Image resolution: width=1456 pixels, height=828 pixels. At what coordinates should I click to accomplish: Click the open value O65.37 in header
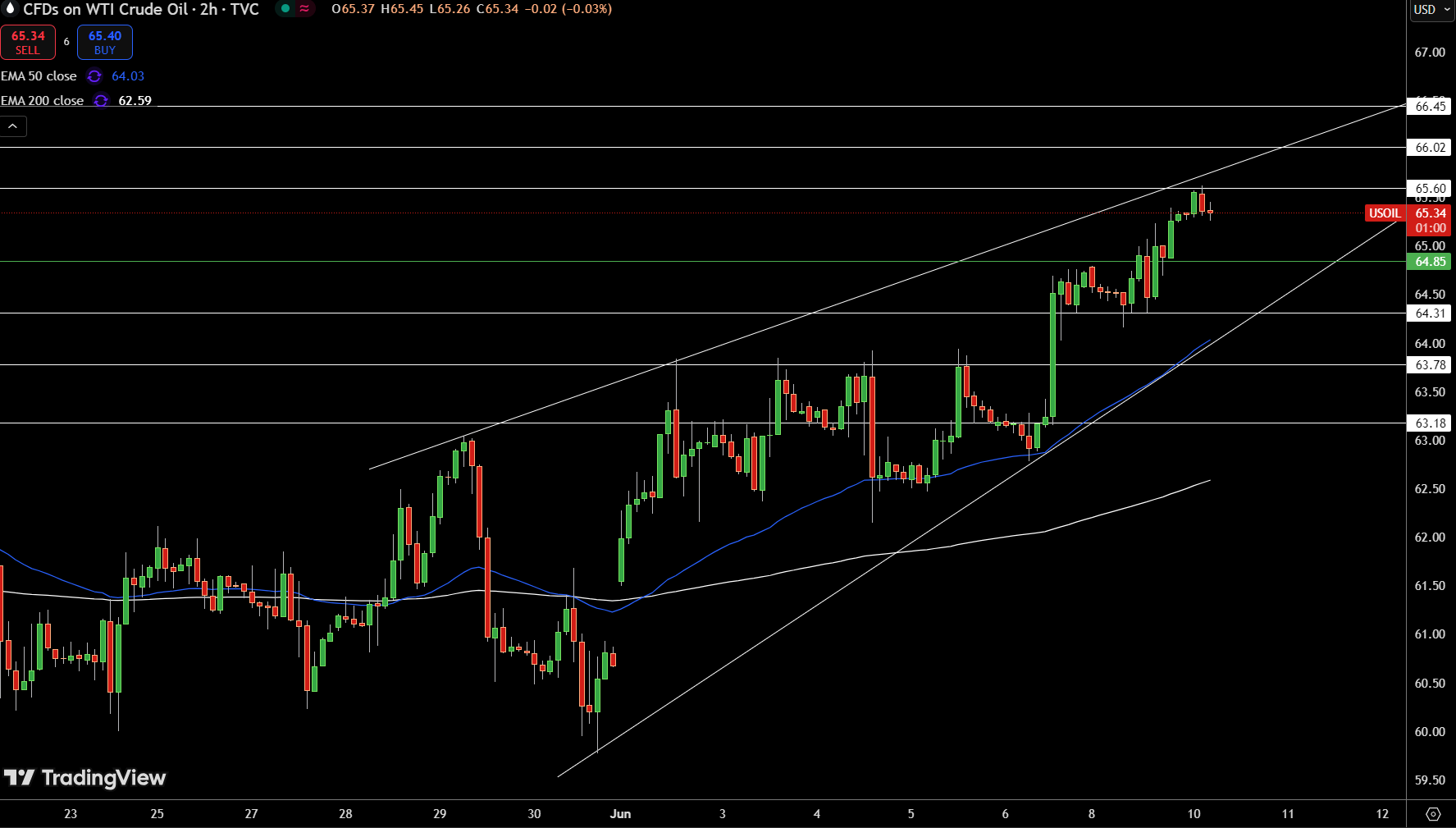tap(353, 9)
